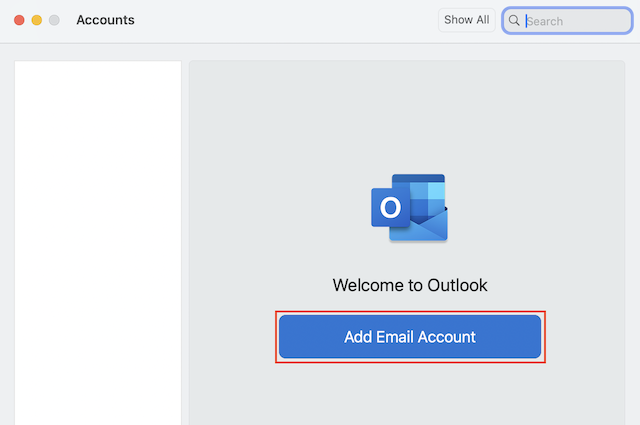Screen dimensions: 640x425
Task: Click the greyed-out zoom window button
Action: point(54,20)
